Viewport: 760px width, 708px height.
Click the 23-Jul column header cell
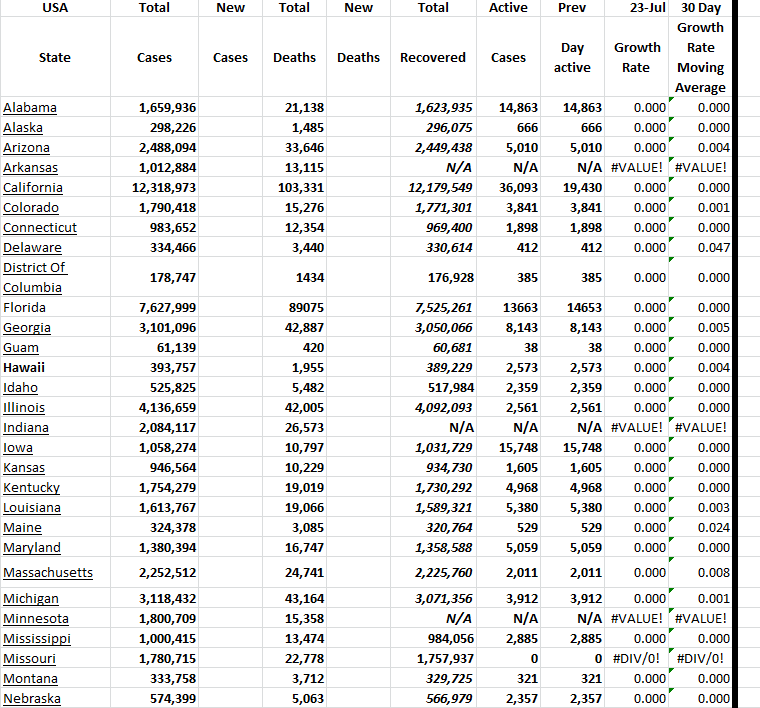pos(637,8)
